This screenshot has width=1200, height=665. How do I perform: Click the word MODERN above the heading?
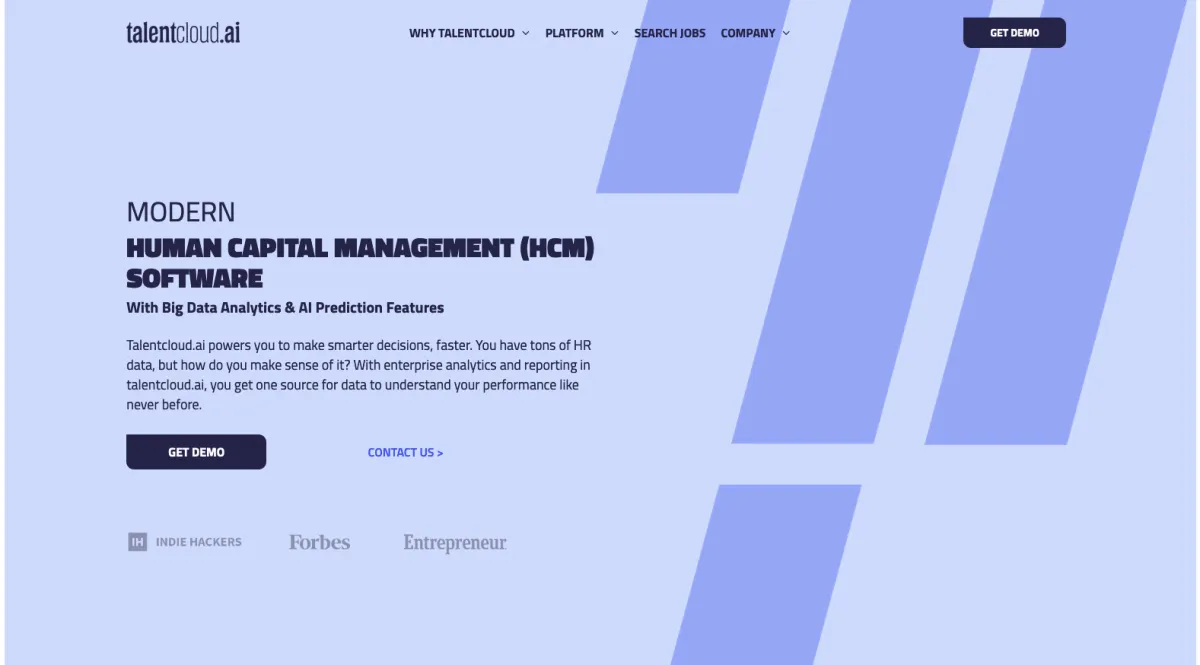point(181,212)
